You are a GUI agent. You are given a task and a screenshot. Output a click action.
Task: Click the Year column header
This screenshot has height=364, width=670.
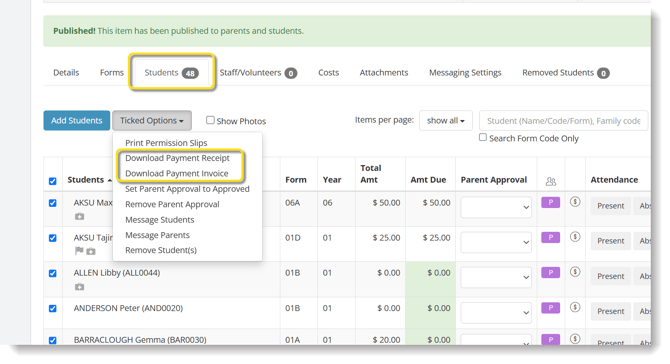[x=332, y=180]
